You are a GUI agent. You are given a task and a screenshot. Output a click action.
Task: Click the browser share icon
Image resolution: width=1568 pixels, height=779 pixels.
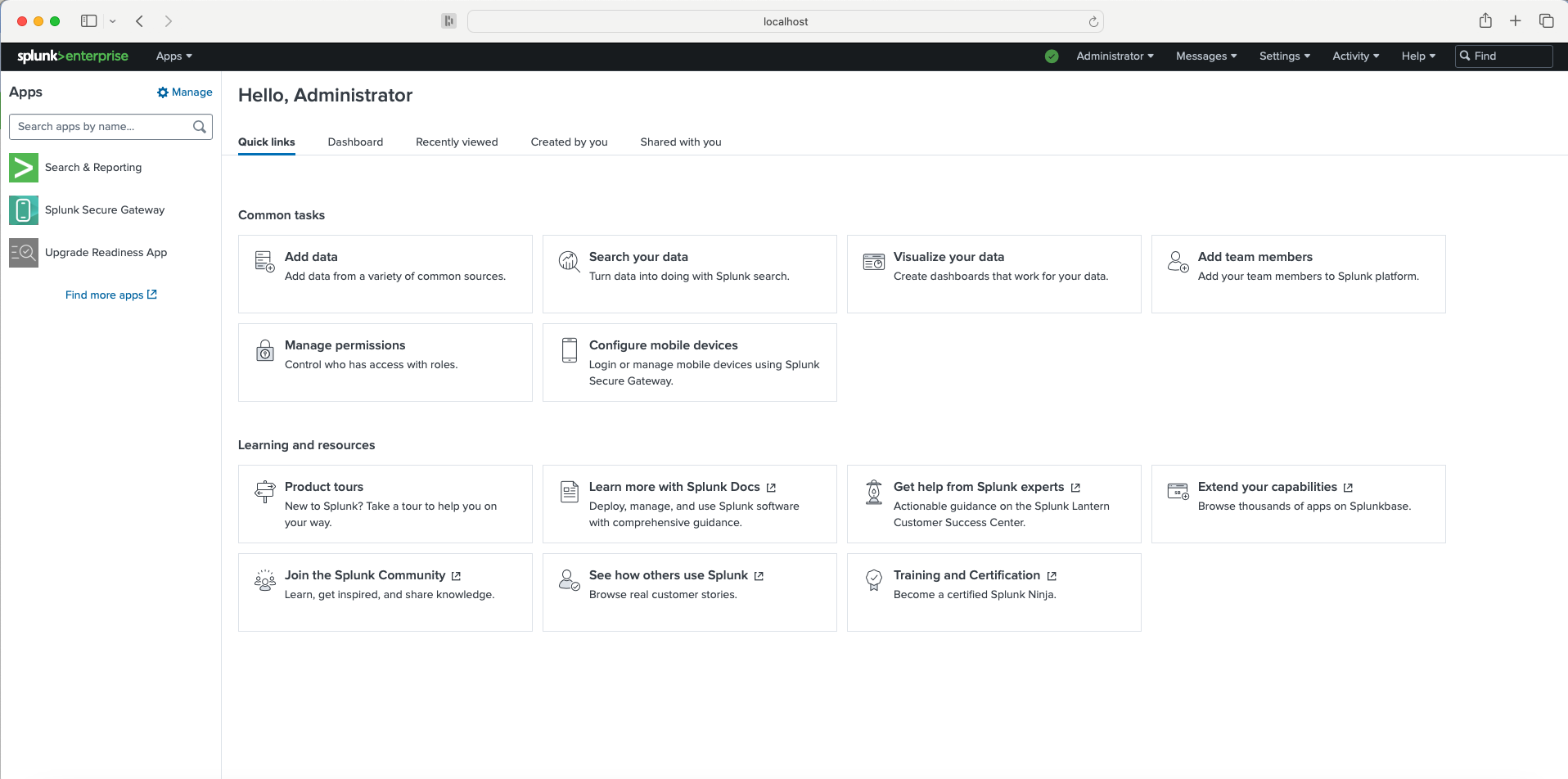[x=1485, y=21]
